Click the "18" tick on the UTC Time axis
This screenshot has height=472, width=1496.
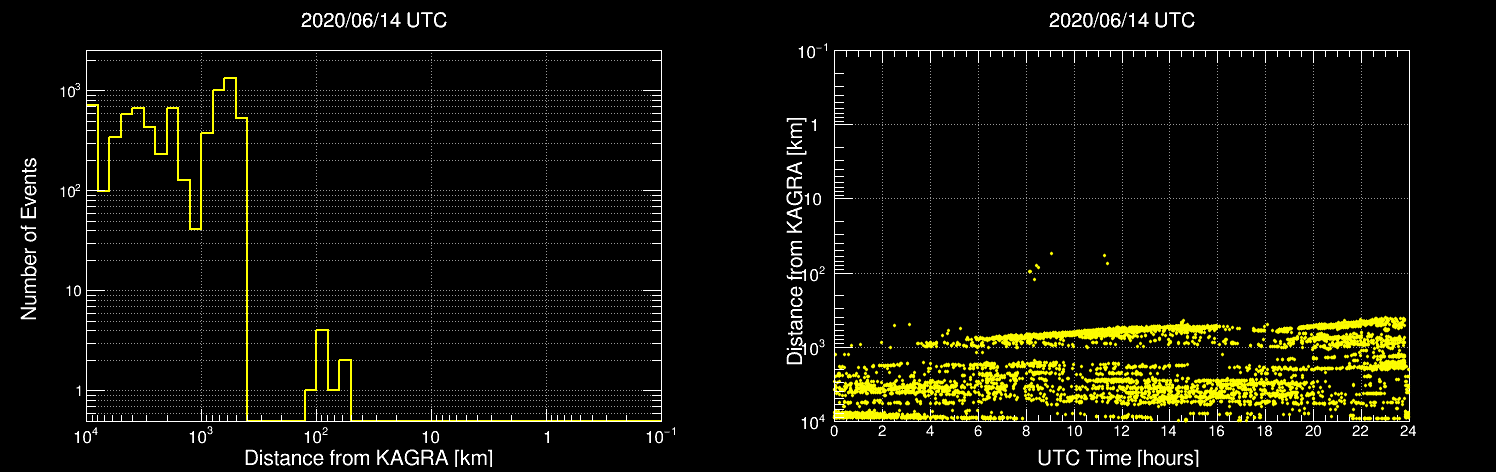1265,430
